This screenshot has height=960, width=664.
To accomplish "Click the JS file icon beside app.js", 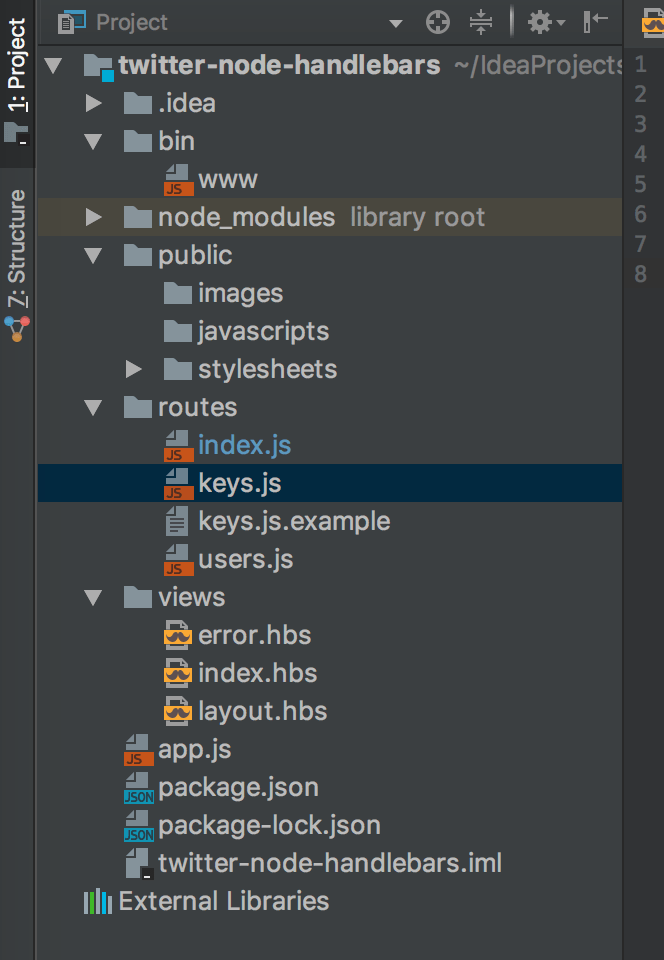I will pos(138,750).
